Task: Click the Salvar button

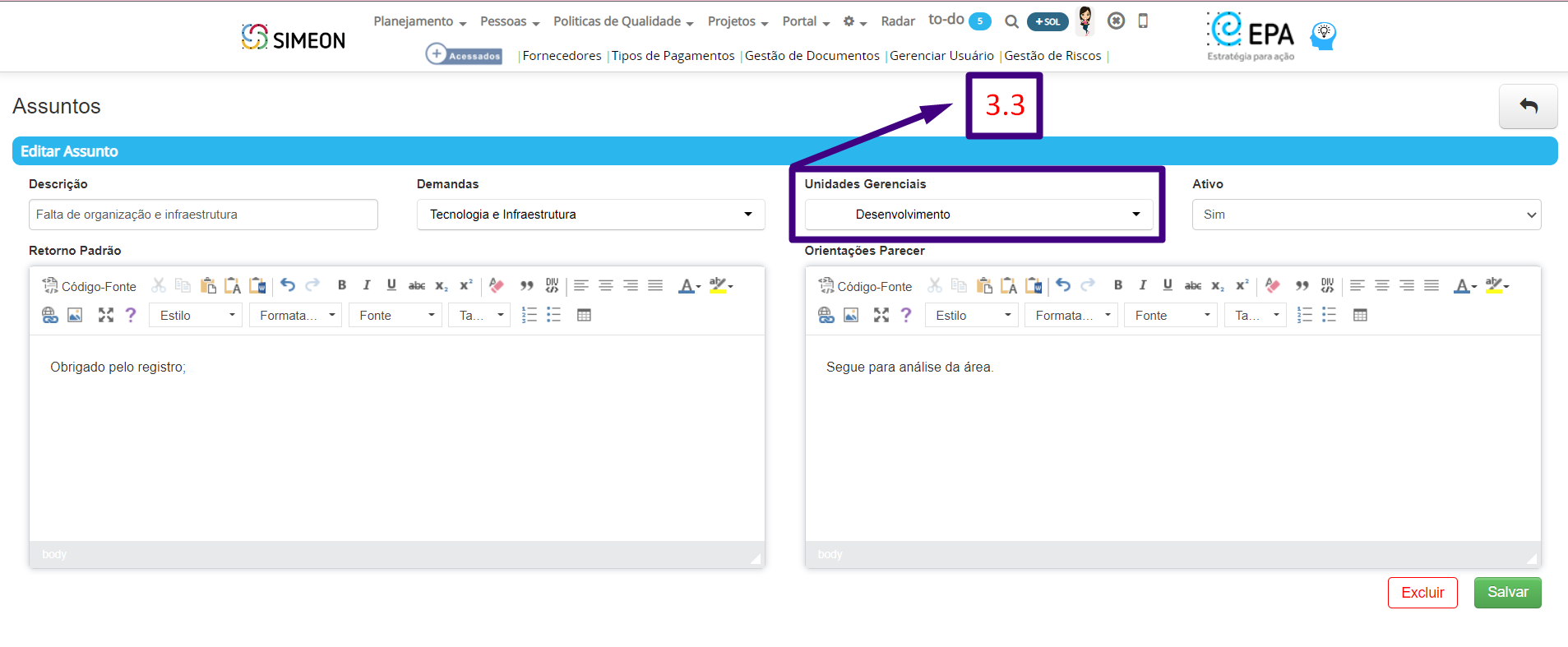Action: 1507,593
